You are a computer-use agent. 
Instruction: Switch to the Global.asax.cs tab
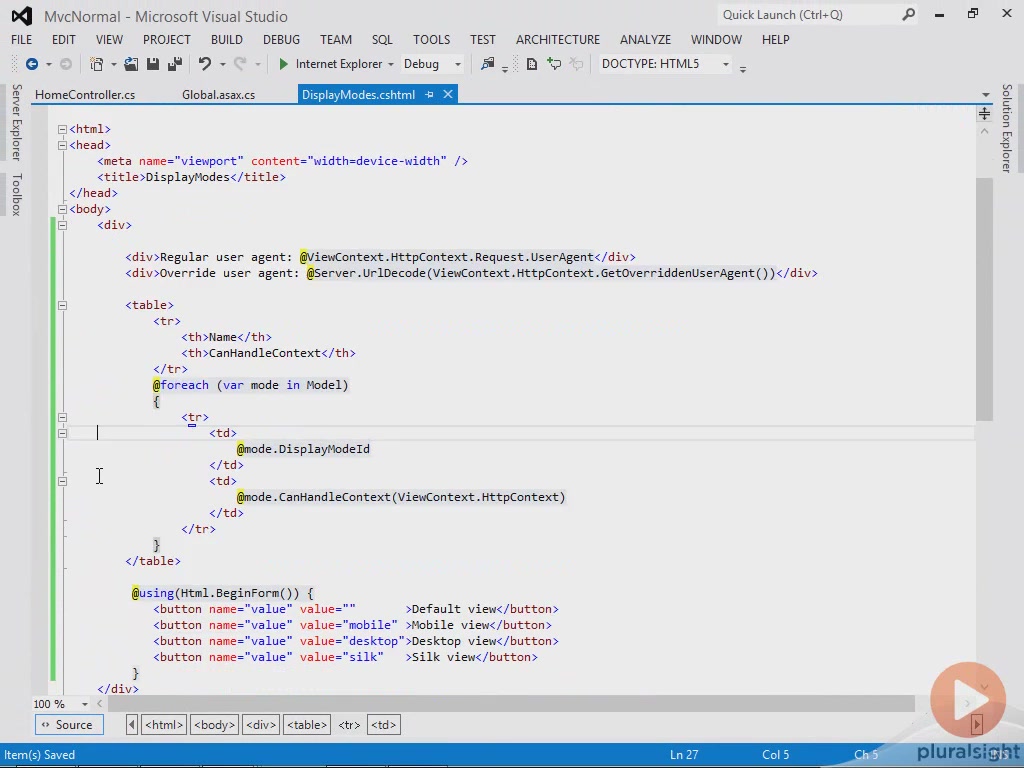(x=218, y=95)
